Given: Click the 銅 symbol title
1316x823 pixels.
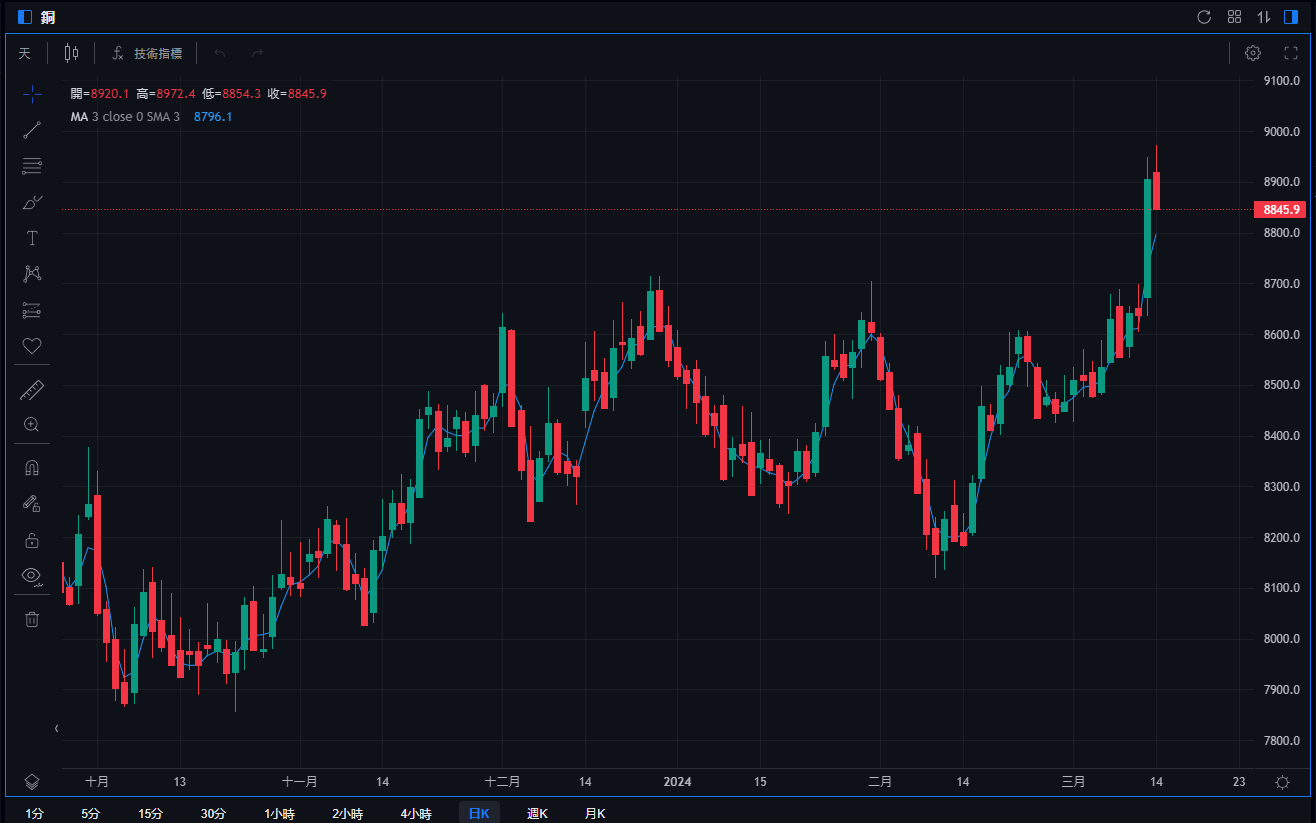Looking at the screenshot, I should (x=48, y=17).
